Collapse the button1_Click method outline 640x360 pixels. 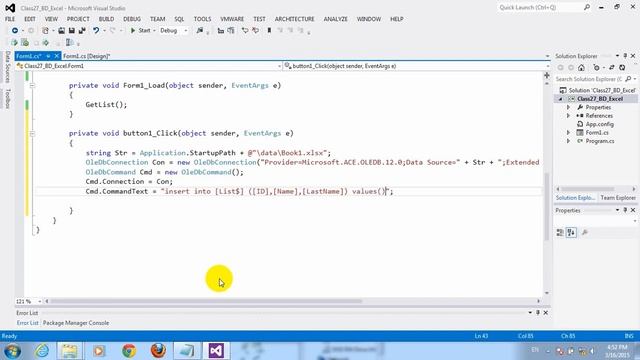click(x=32, y=133)
